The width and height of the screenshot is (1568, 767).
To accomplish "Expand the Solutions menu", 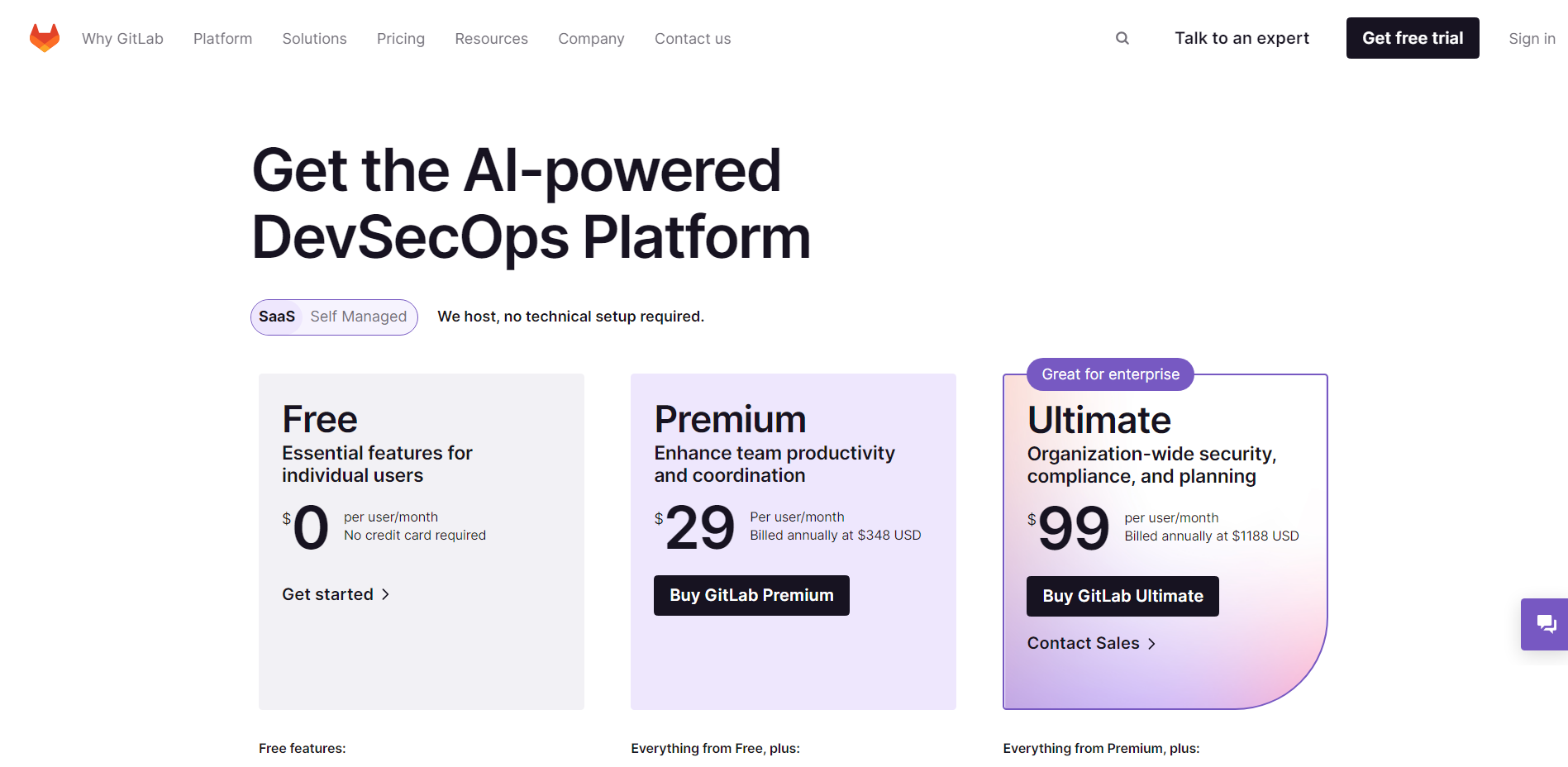I will (x=314, y=39).
